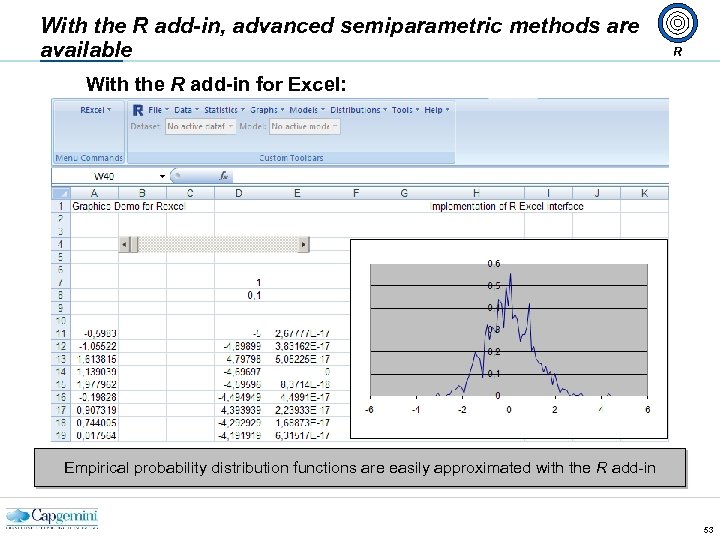Screen dimensions: 720x540
Task: Click the chart y-axis label 0.5
Action: click(x=494, y=286)
